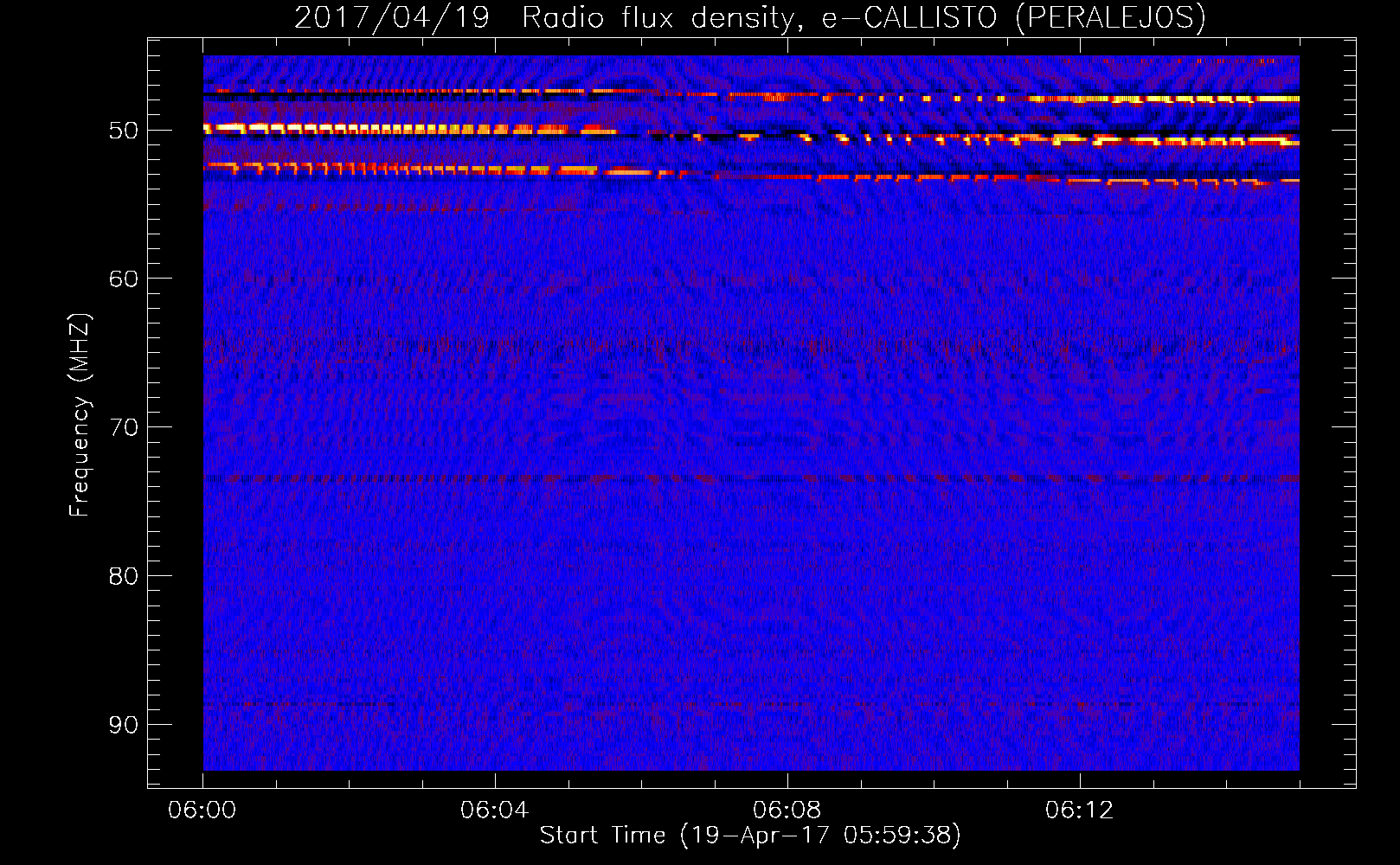Screen dimensions: 1400x865
Task: Click the y-axis tick label '50'
Action: click(124, 131)
